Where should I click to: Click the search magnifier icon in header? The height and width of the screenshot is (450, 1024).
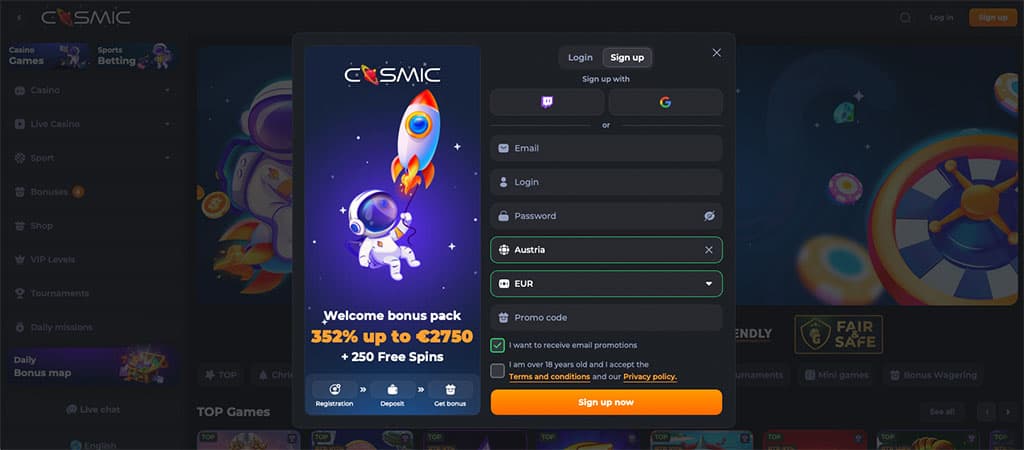[x=905, y=18]
